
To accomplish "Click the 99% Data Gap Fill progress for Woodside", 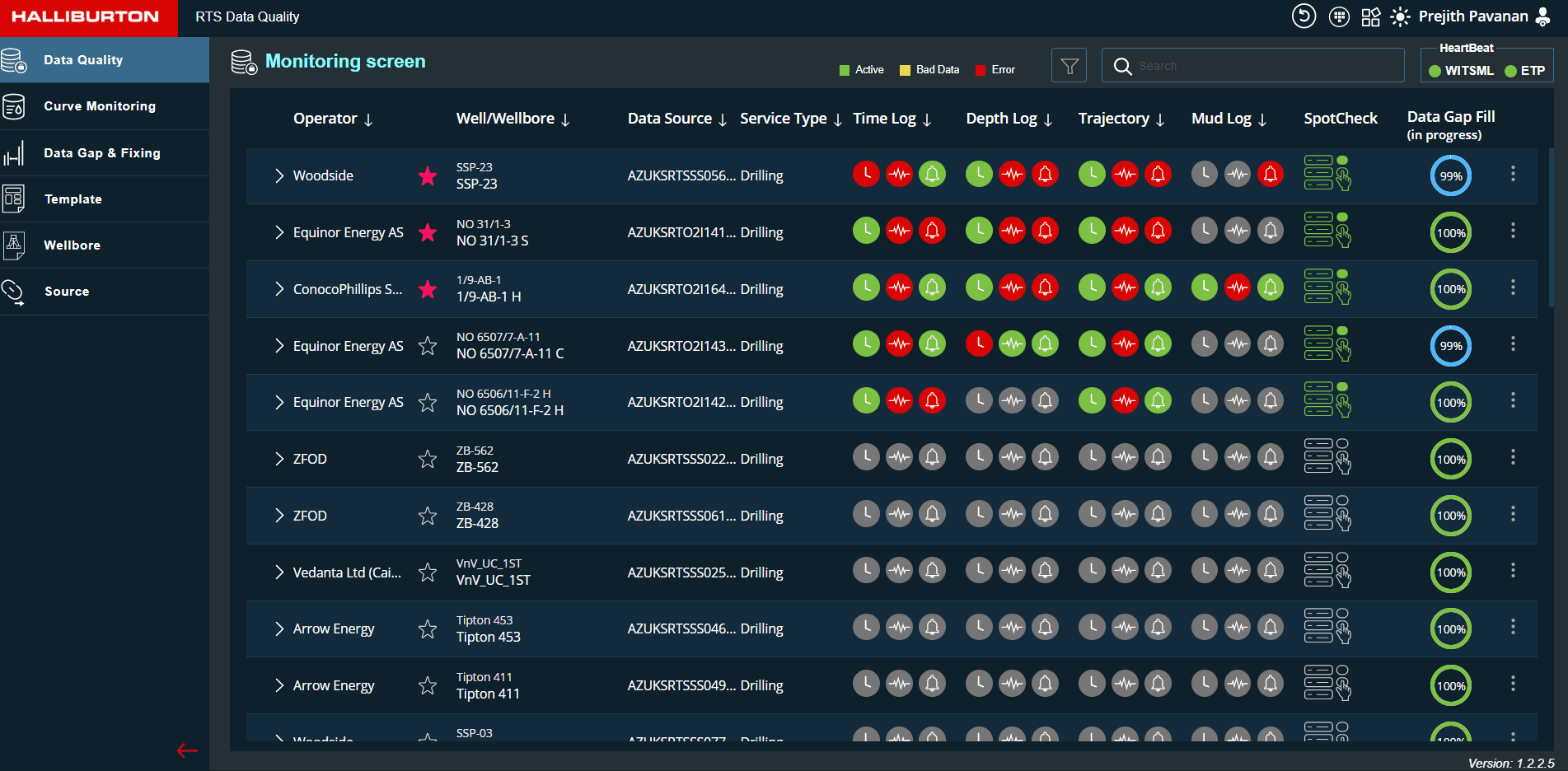I will (x=1450, y=176).
